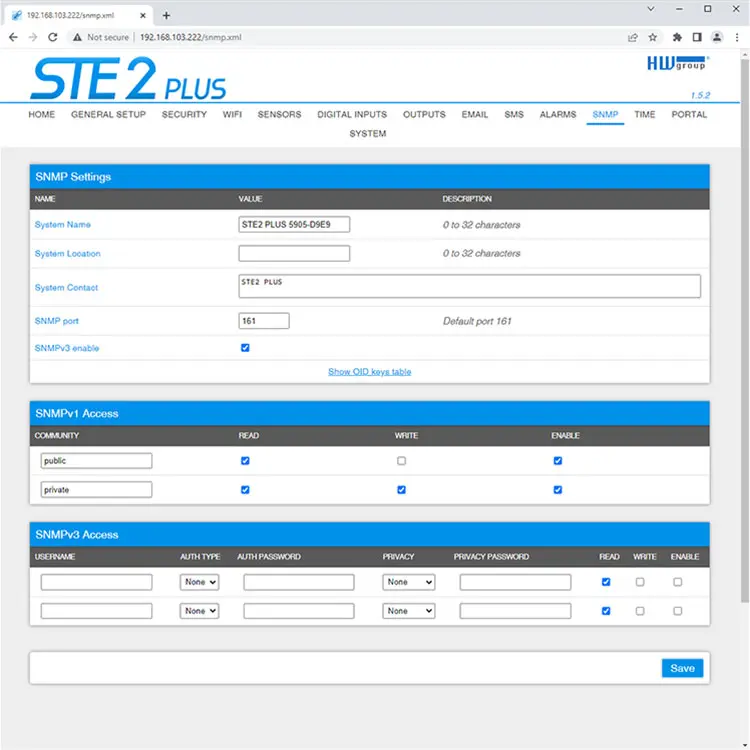Go to the EMAIL page
The image size is (750, 750).
click(474, 114)
